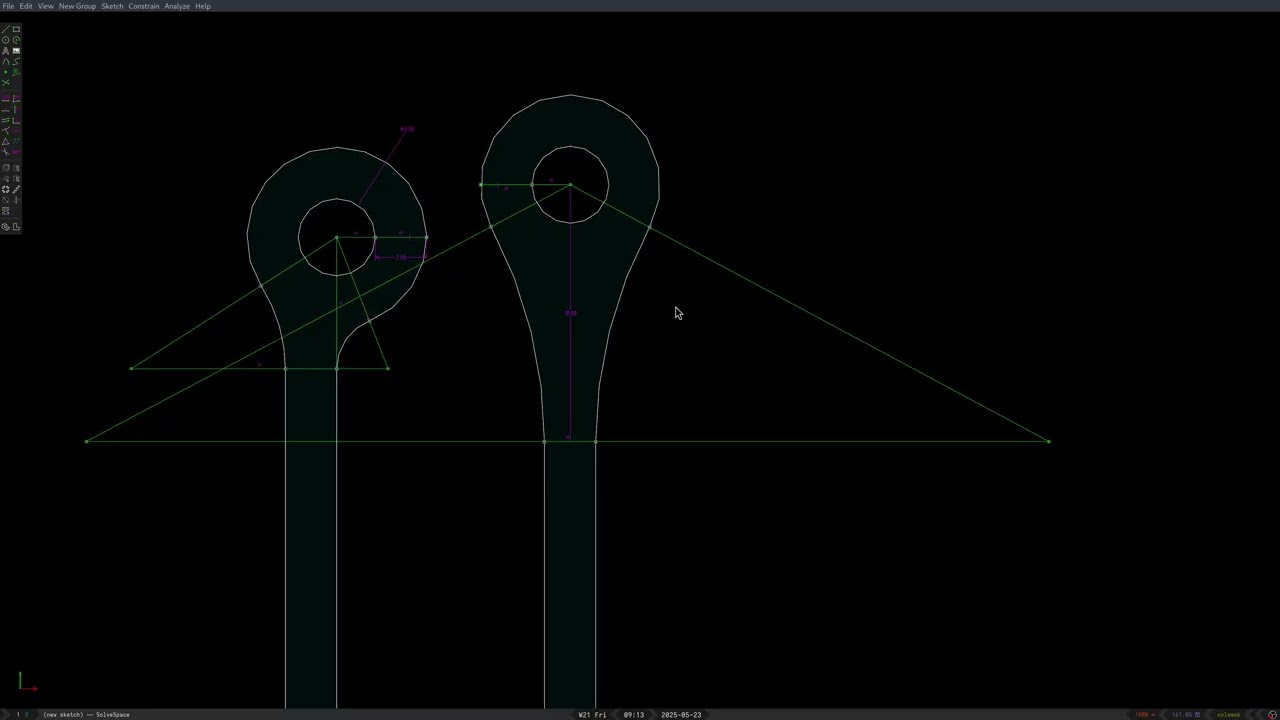Click the Other Supplementary Angle icon

click(x=5, y=151)
